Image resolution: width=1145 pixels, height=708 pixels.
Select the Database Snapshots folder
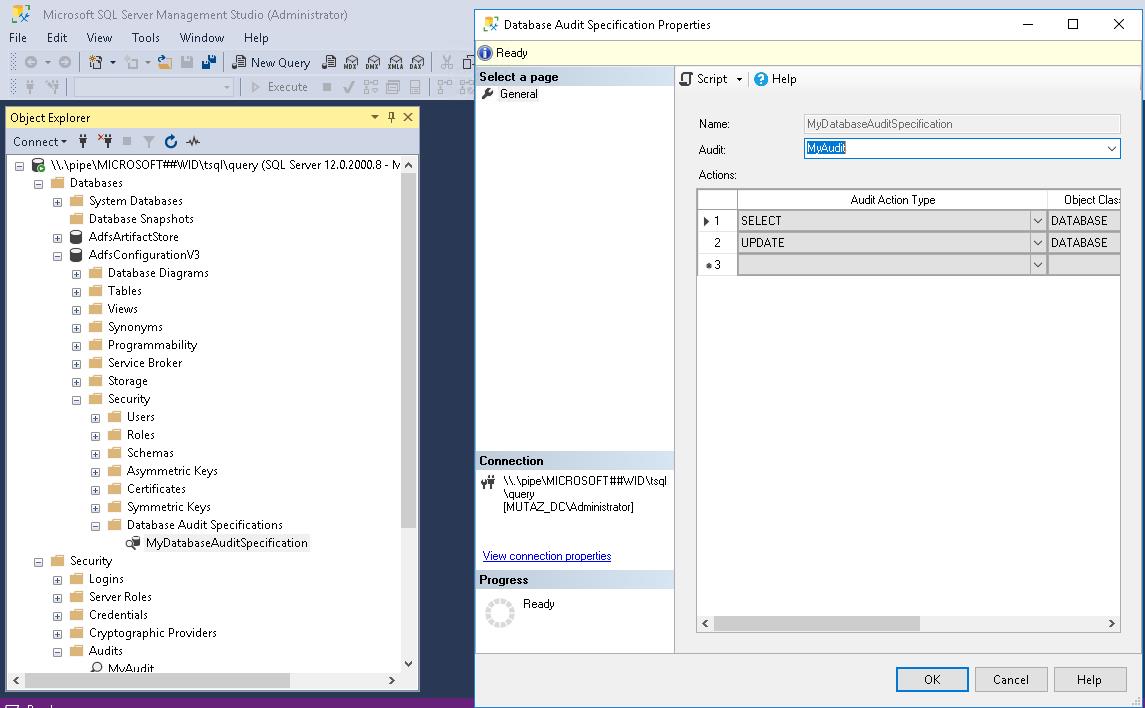coord(141,219)
